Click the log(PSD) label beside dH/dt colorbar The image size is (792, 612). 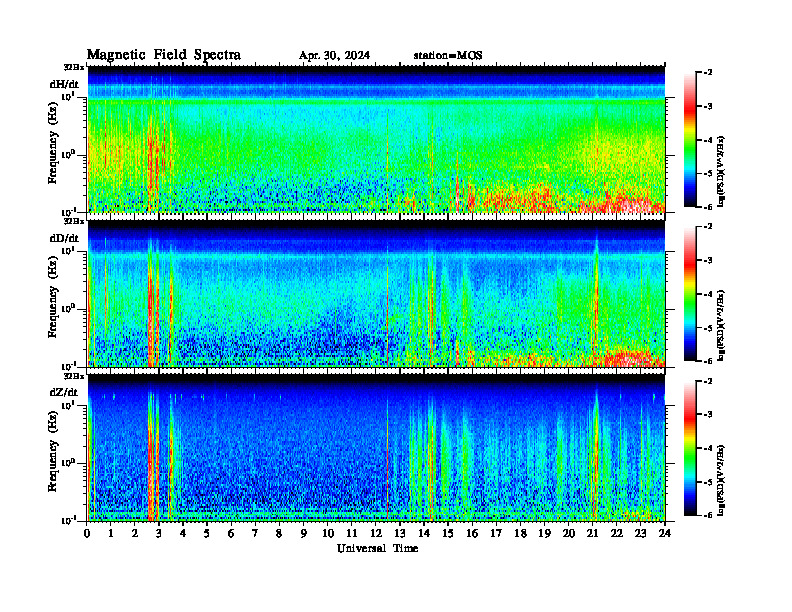click(x=721, y=172)
